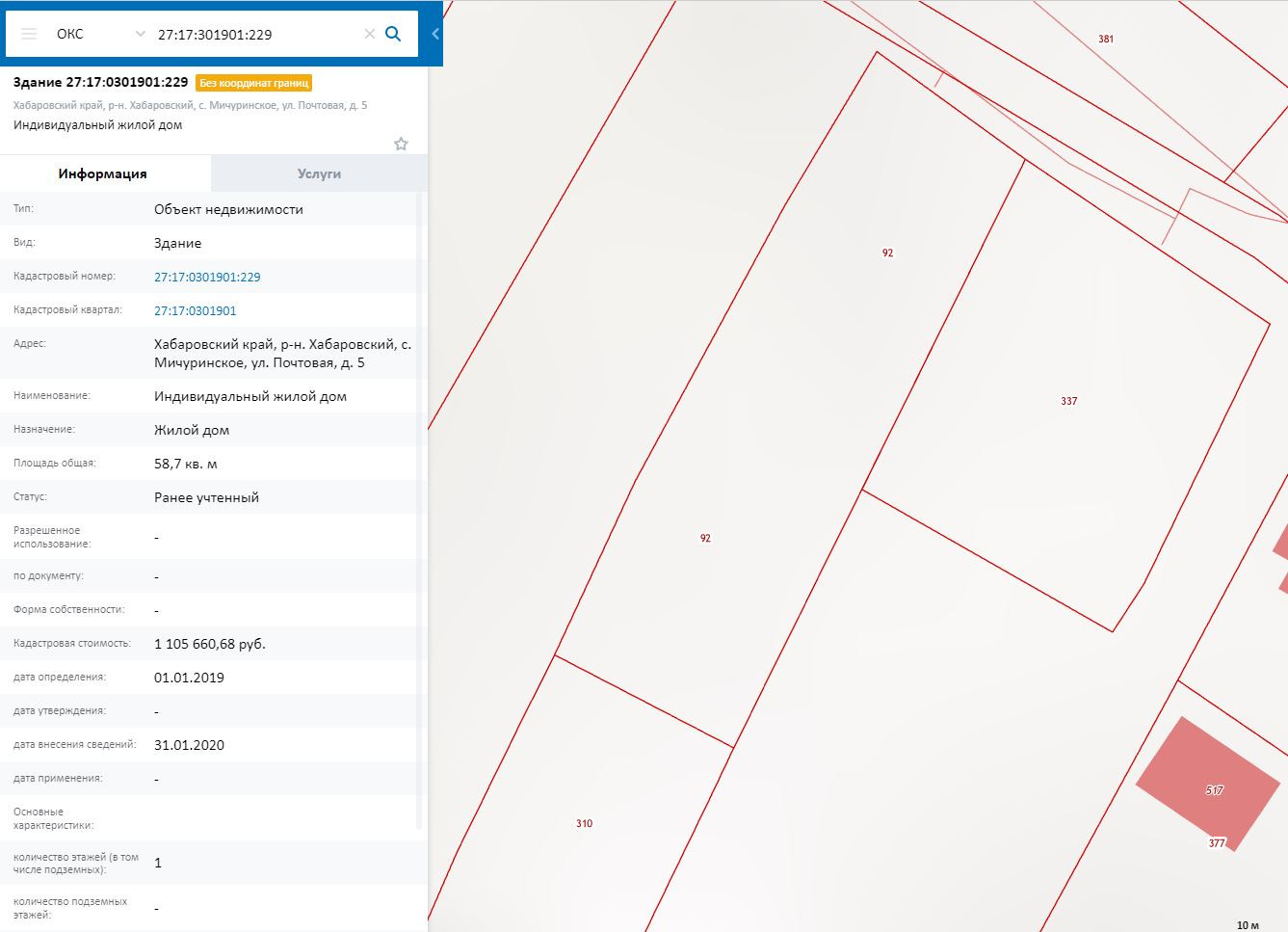1288x932 pixels.
Task: Collapse the info side panel arrow
Action: [435, 34]
